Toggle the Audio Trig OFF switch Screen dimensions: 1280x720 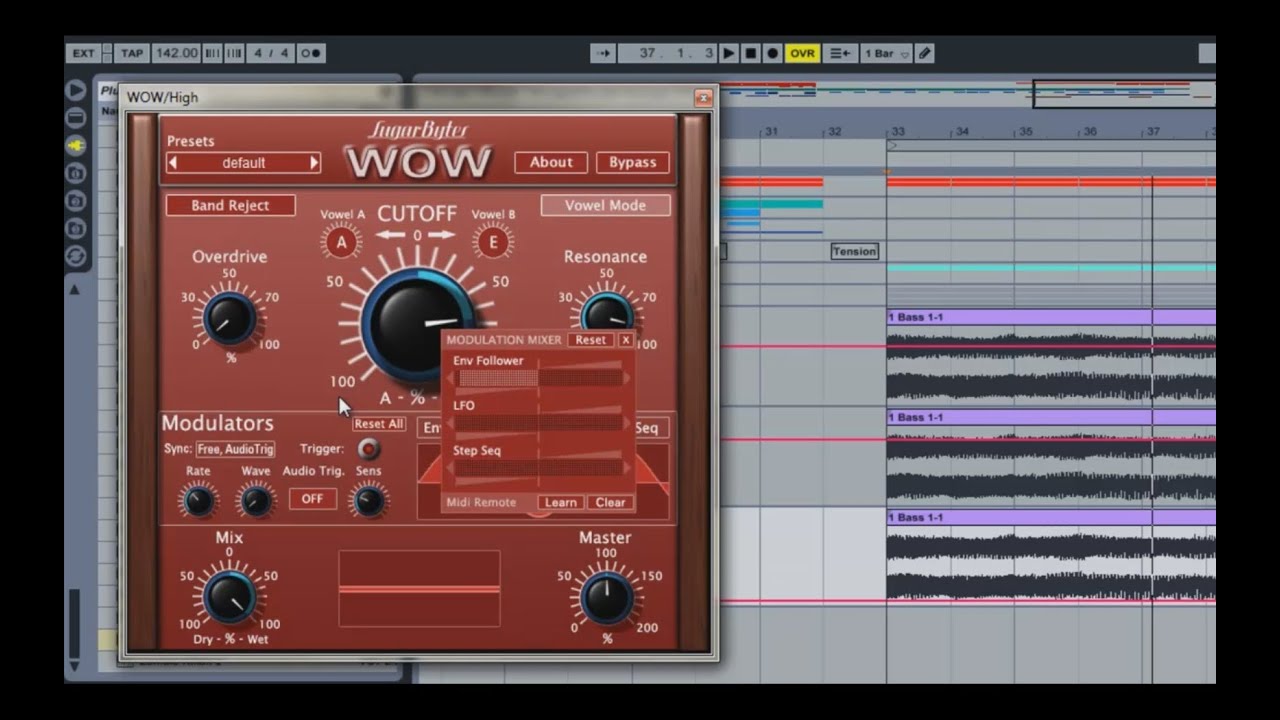pos(313,498)
